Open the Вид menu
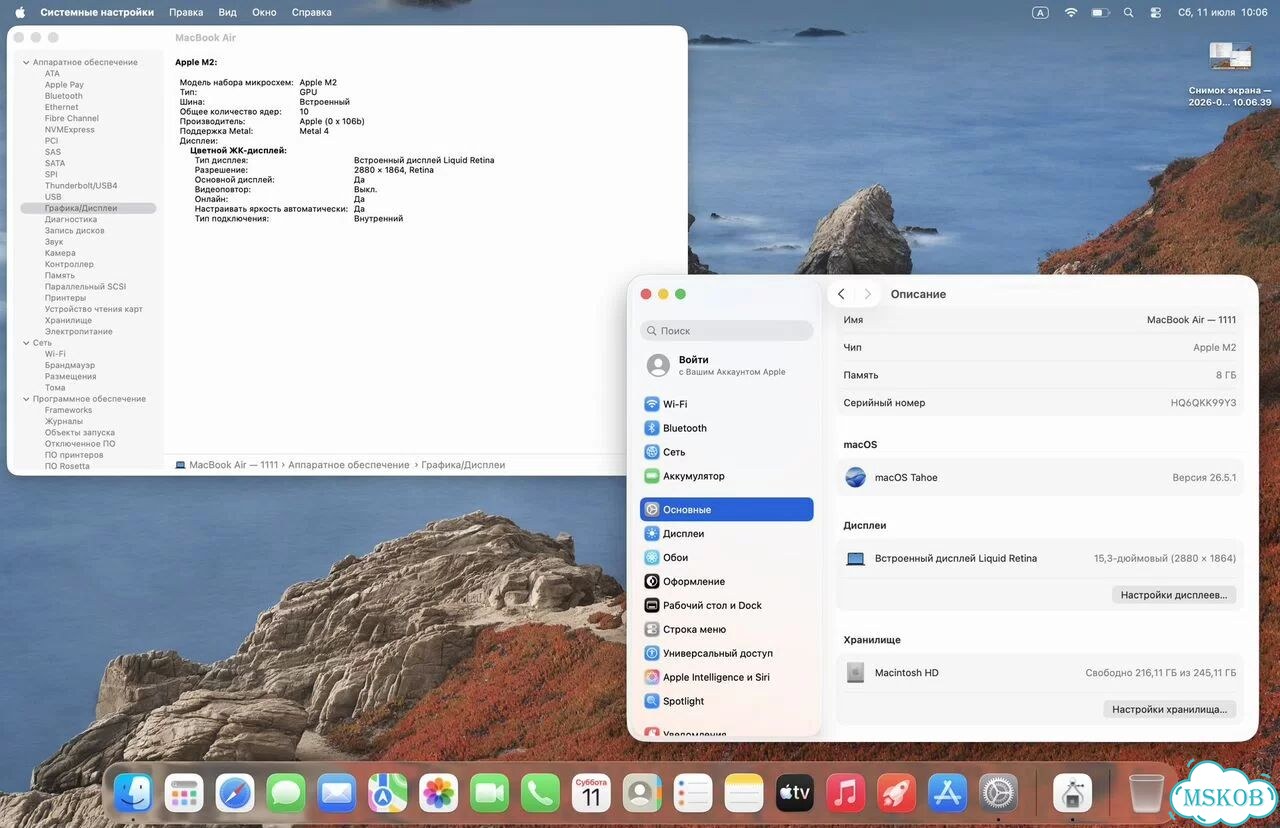The image size is (1280, 828). (228, 12)
